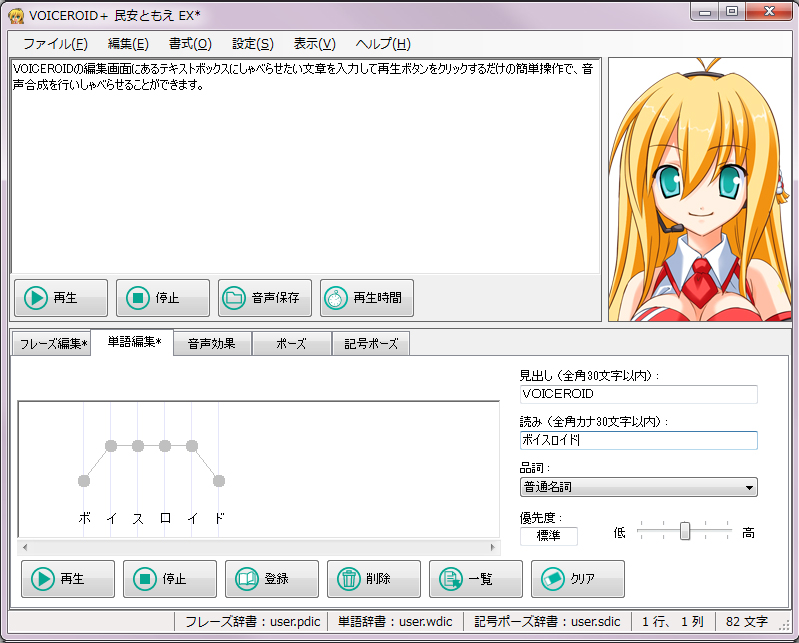Click the 見出し field containing VOICEROID
The height and width of the screenshot is (643, 799).
(638, 394)
